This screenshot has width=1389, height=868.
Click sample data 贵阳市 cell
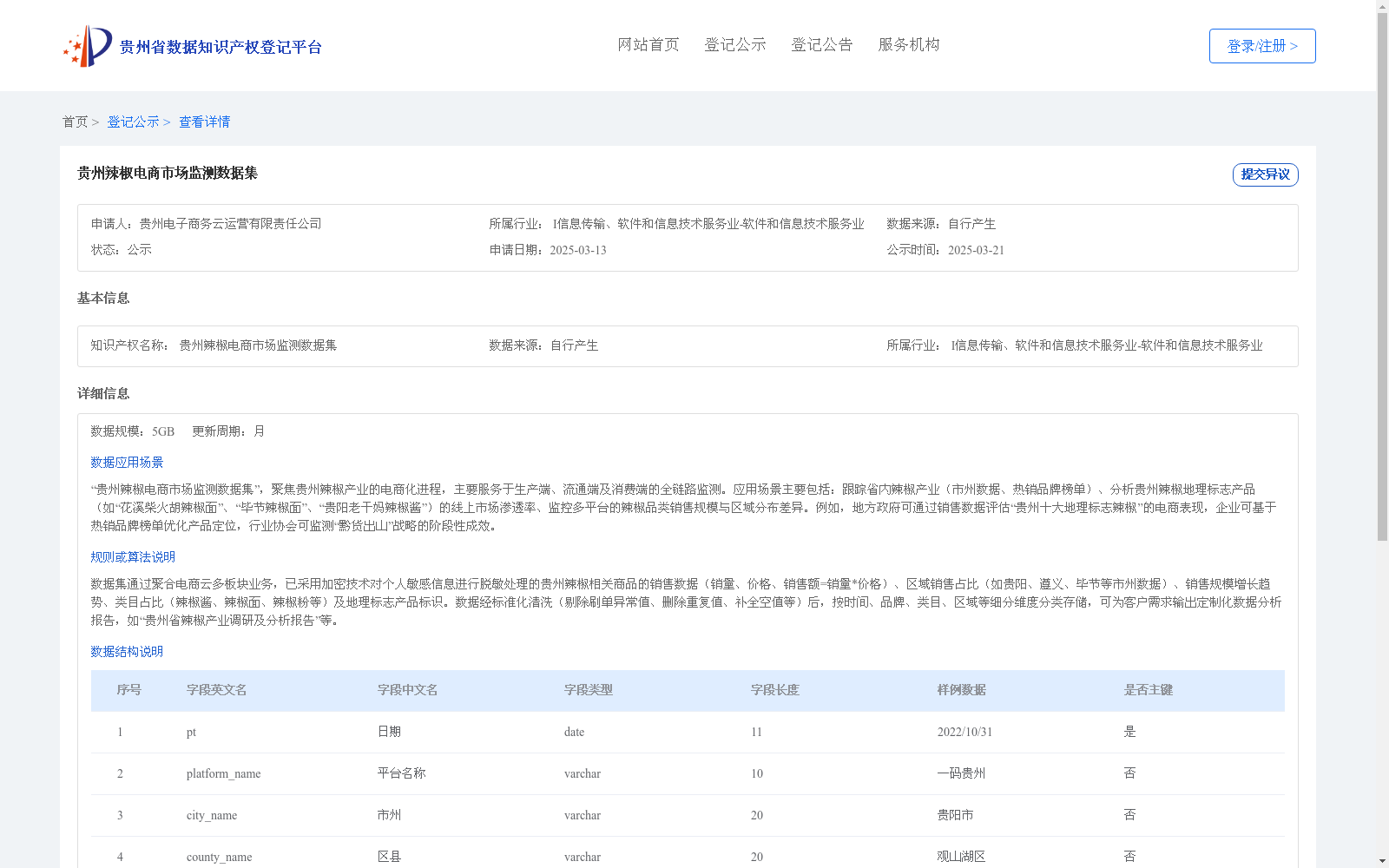click(x=956, y=815)
